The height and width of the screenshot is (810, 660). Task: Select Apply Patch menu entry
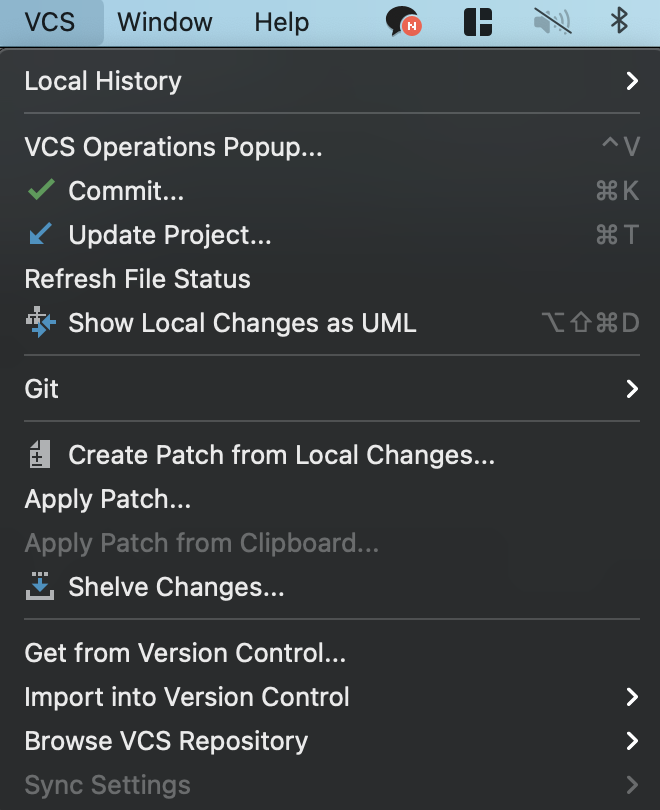(x=107, y=499)
